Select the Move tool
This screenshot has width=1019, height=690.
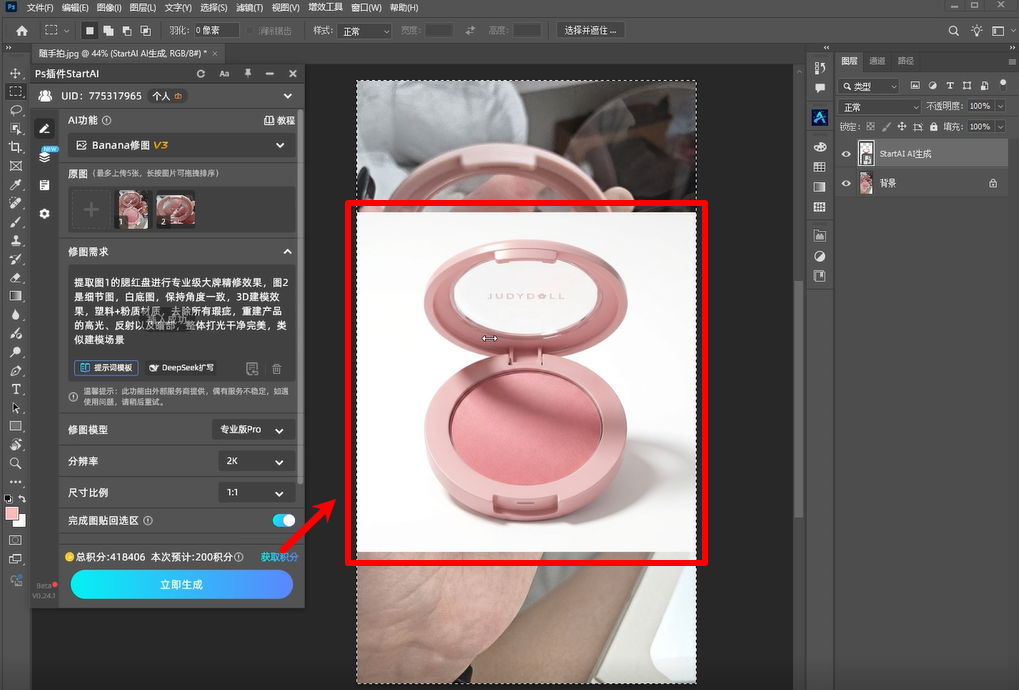[16, 73]
